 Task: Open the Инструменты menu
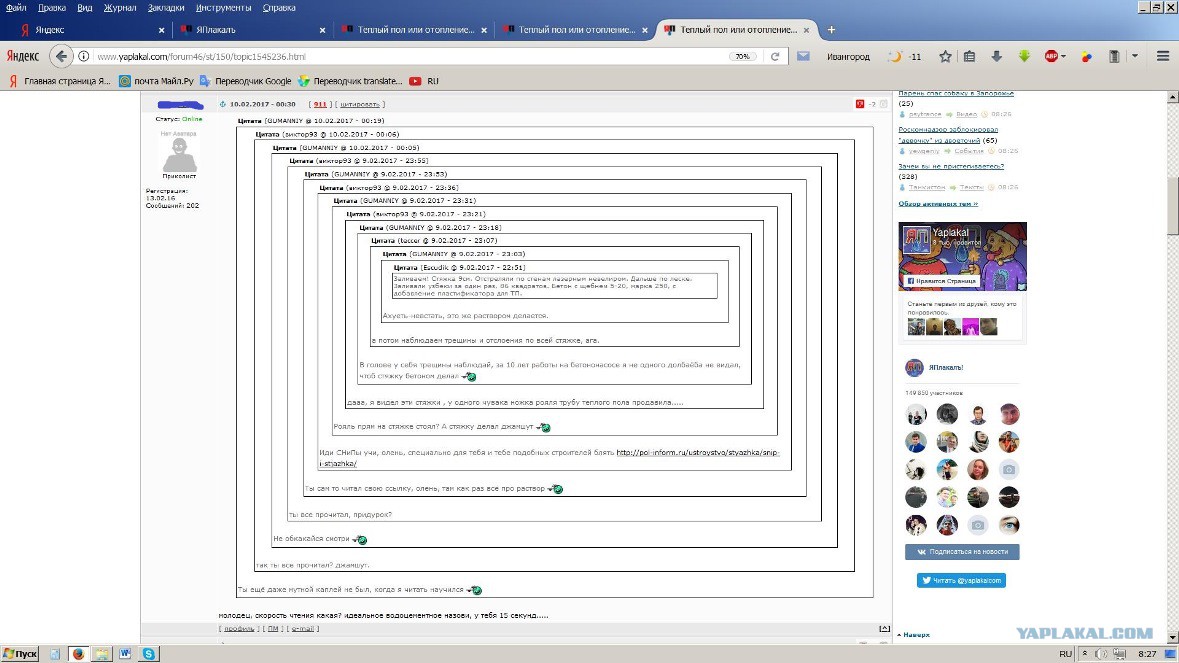[223, 8]
